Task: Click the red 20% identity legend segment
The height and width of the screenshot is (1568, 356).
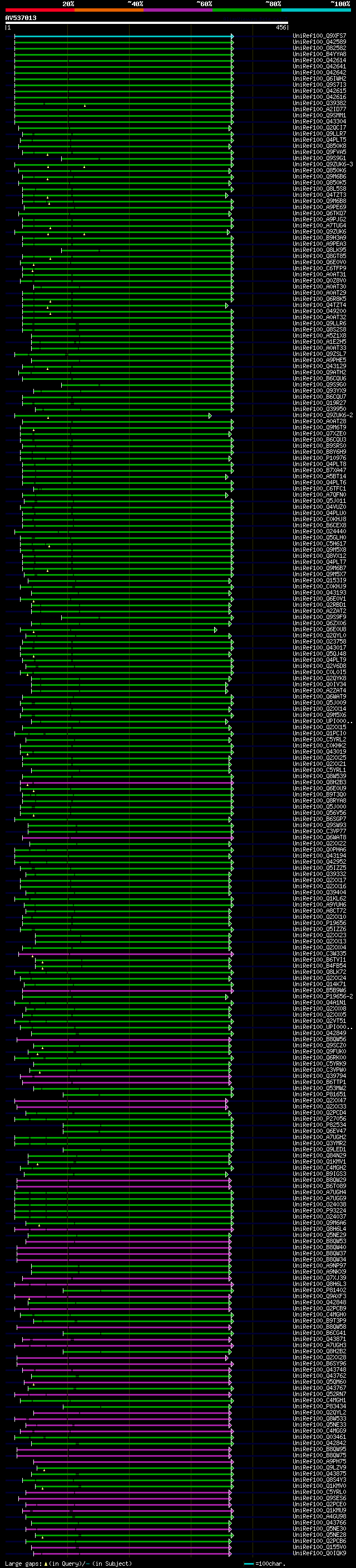Action: pyautogui.click(x=39, y=10)
